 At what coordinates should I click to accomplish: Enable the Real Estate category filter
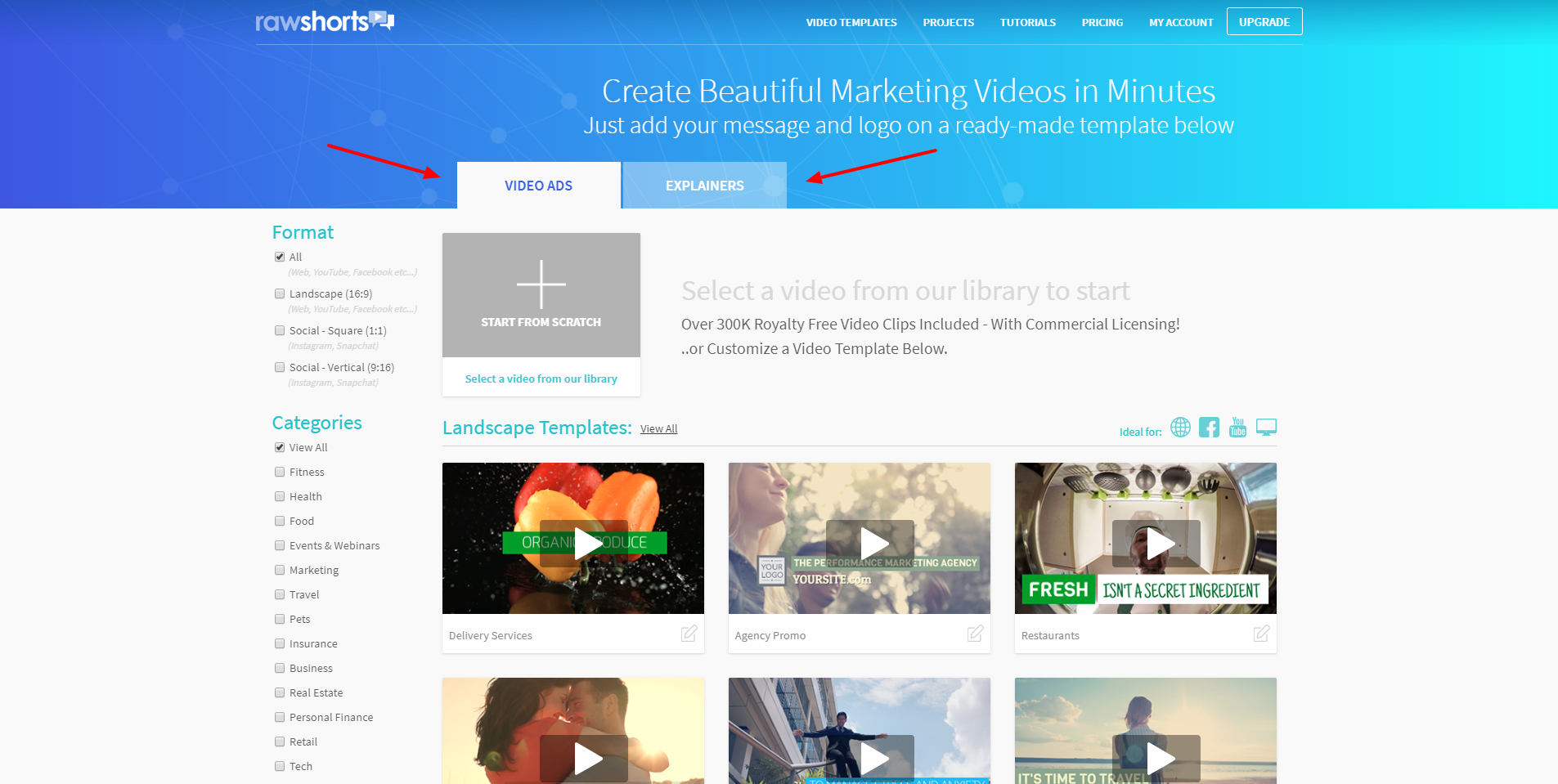(x=280, y=692)
